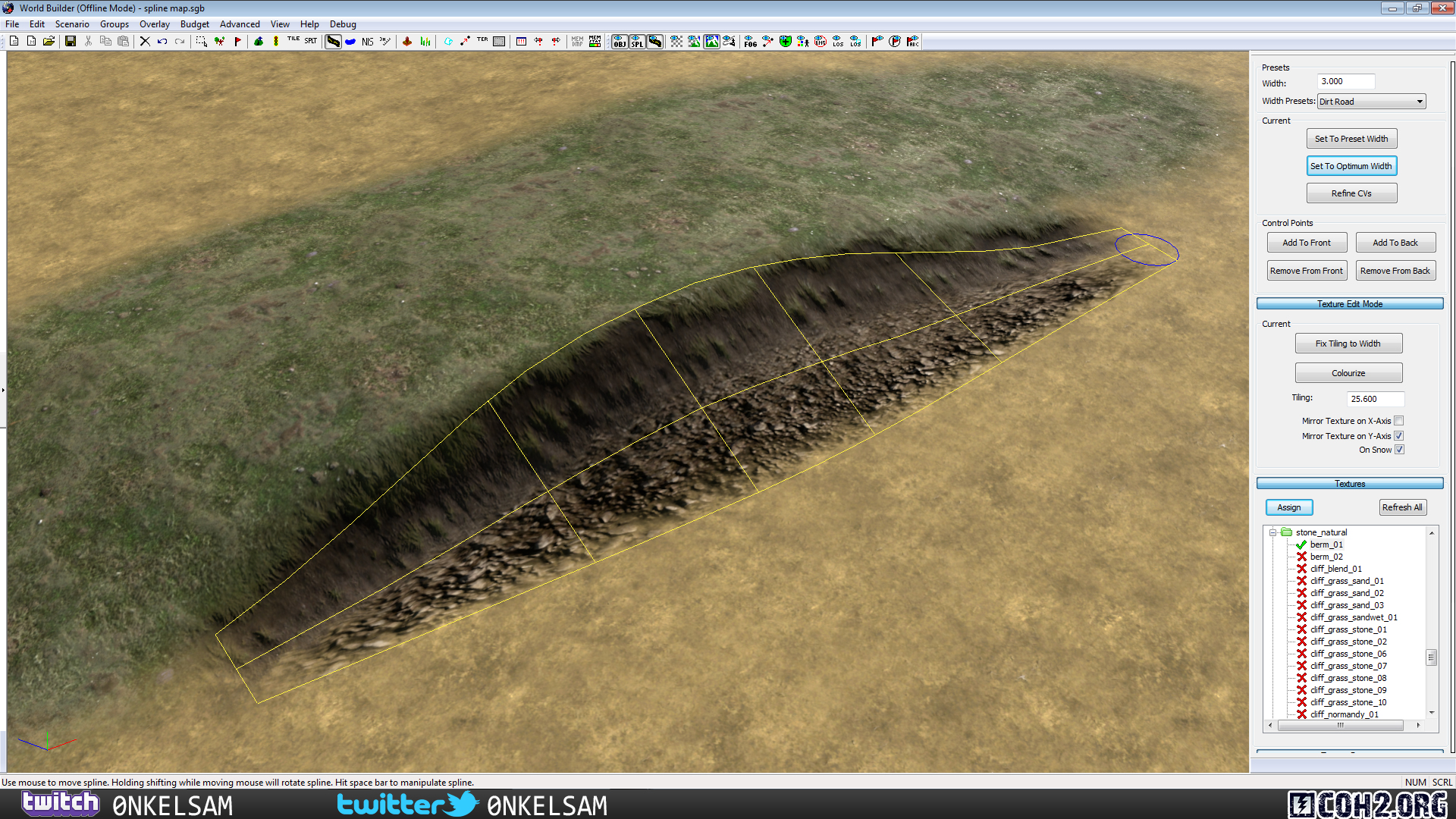The image size is (1456, 819).
Task: Click the Tiling value input field
Action: [x=1374, y=399]
